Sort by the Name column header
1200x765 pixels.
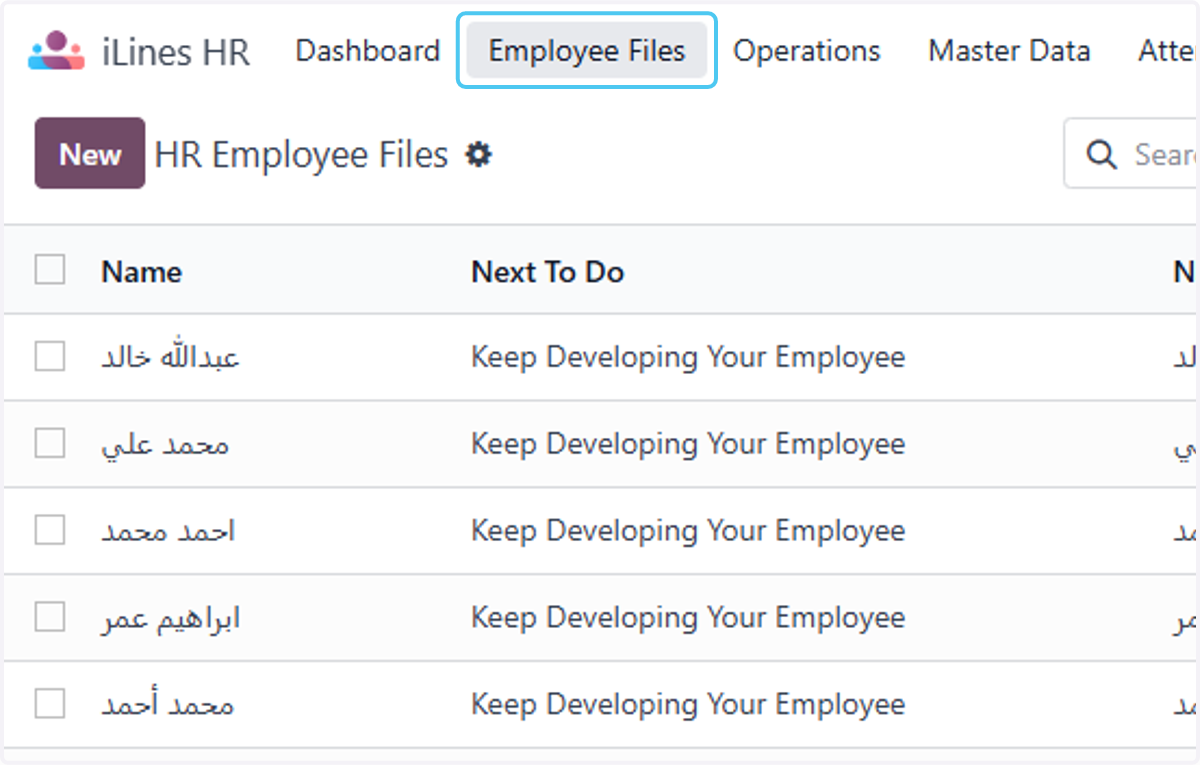[x=142, y=271]
